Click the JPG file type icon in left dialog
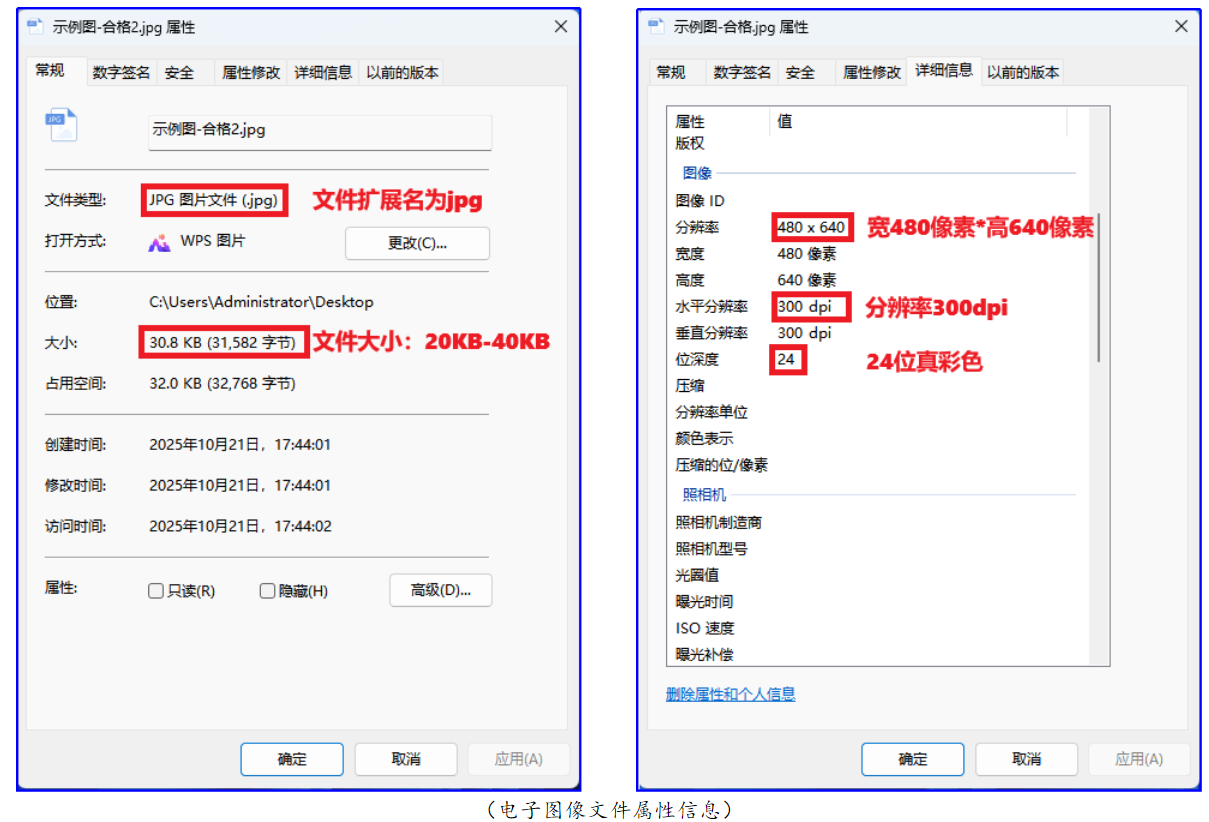Viewport: 1209px width, 822px height. pyautogui.click(x=61, y=125)
